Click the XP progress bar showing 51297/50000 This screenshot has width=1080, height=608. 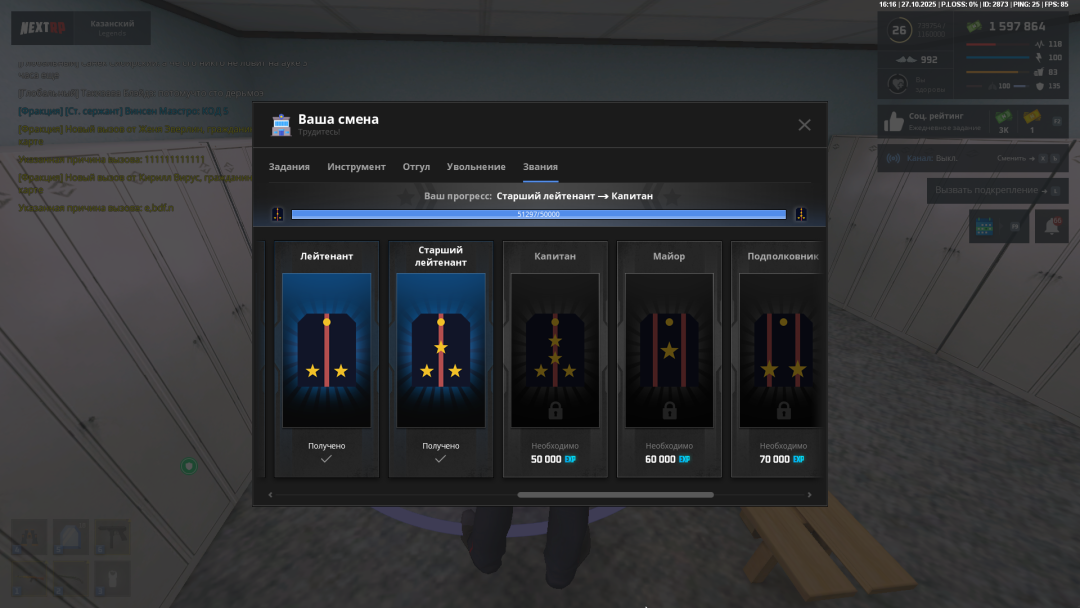tap(538, 214)
